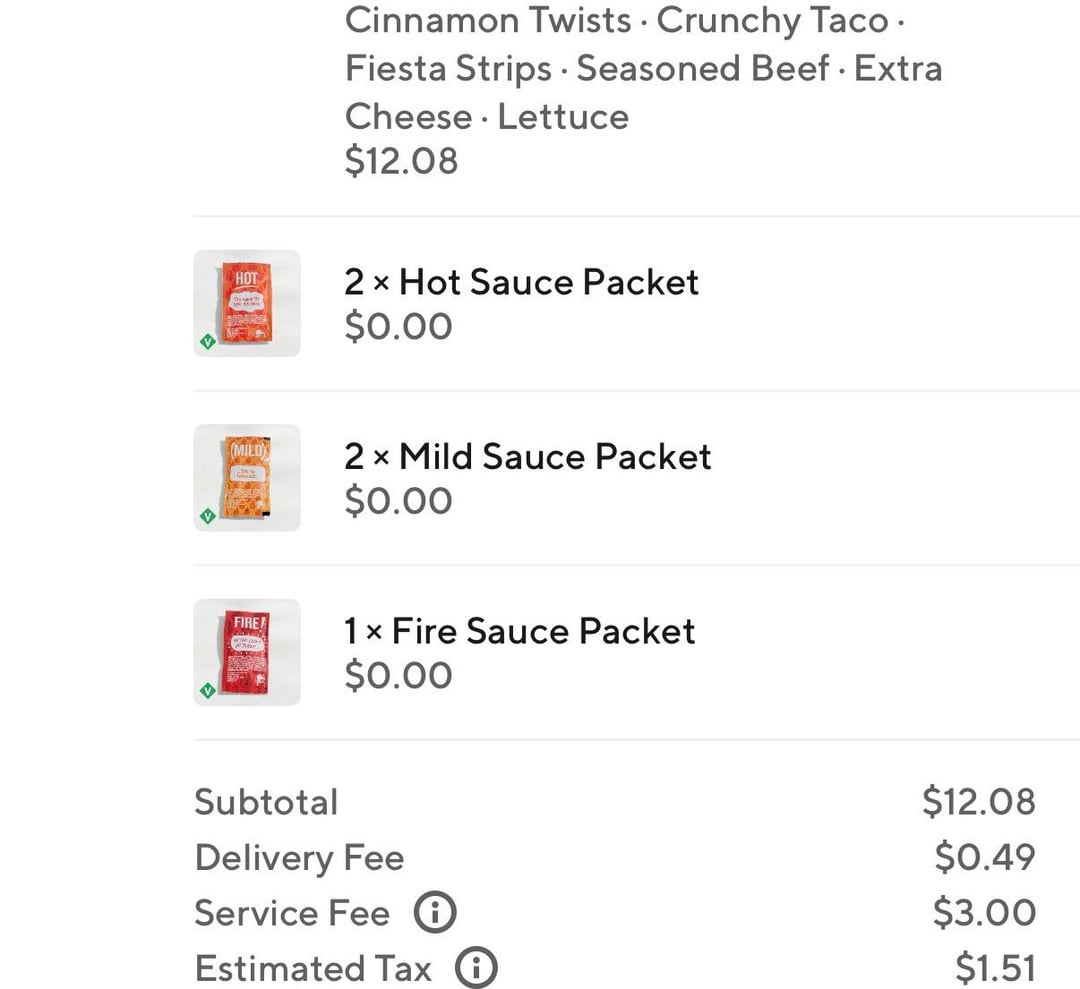Click the vegetarian badge on Hot Sauce image

(x=208, y=341)
